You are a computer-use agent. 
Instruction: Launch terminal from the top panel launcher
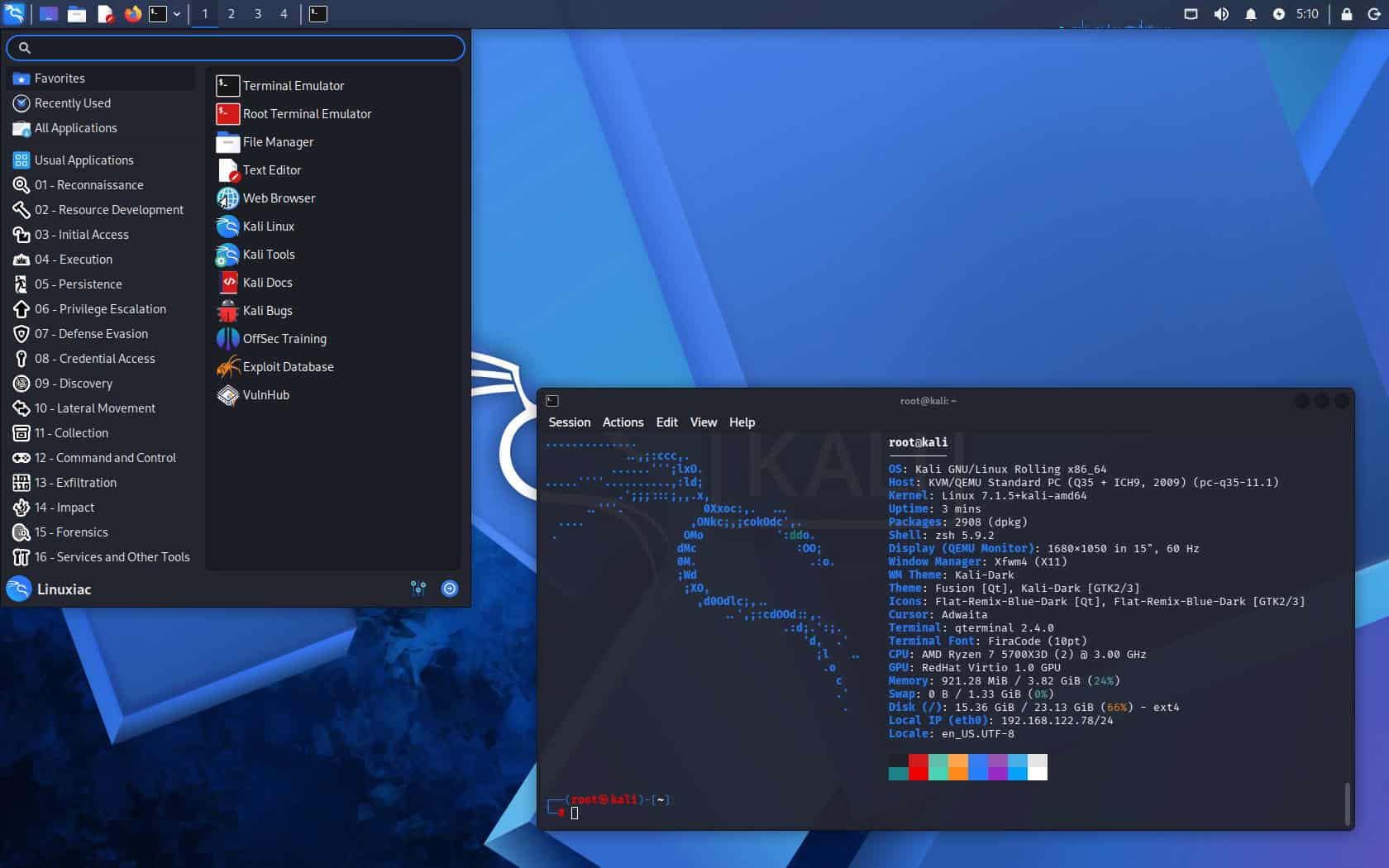click(157, 13)
